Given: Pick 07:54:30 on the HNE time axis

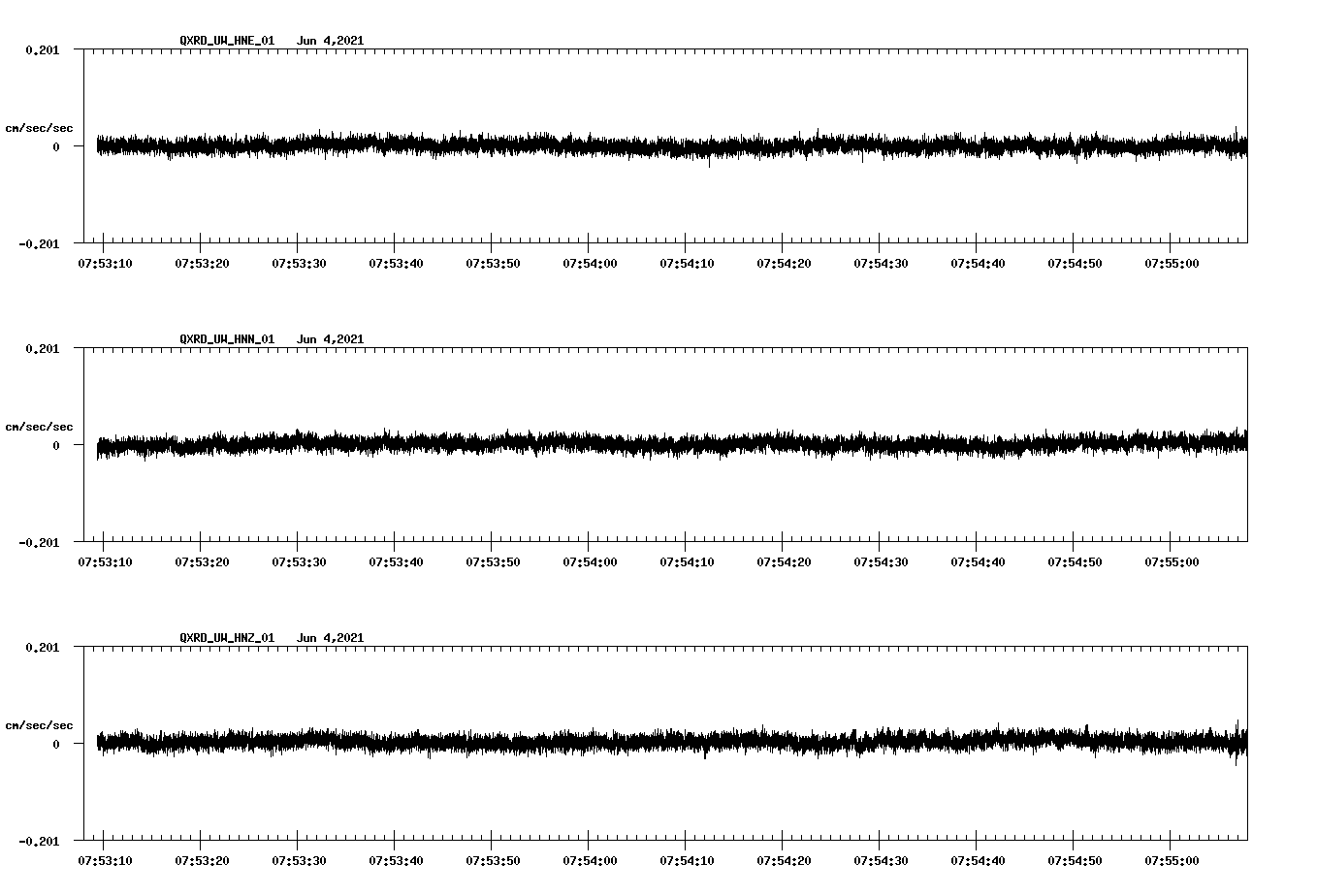Looking at the screenshot, I should click(881, 263).
